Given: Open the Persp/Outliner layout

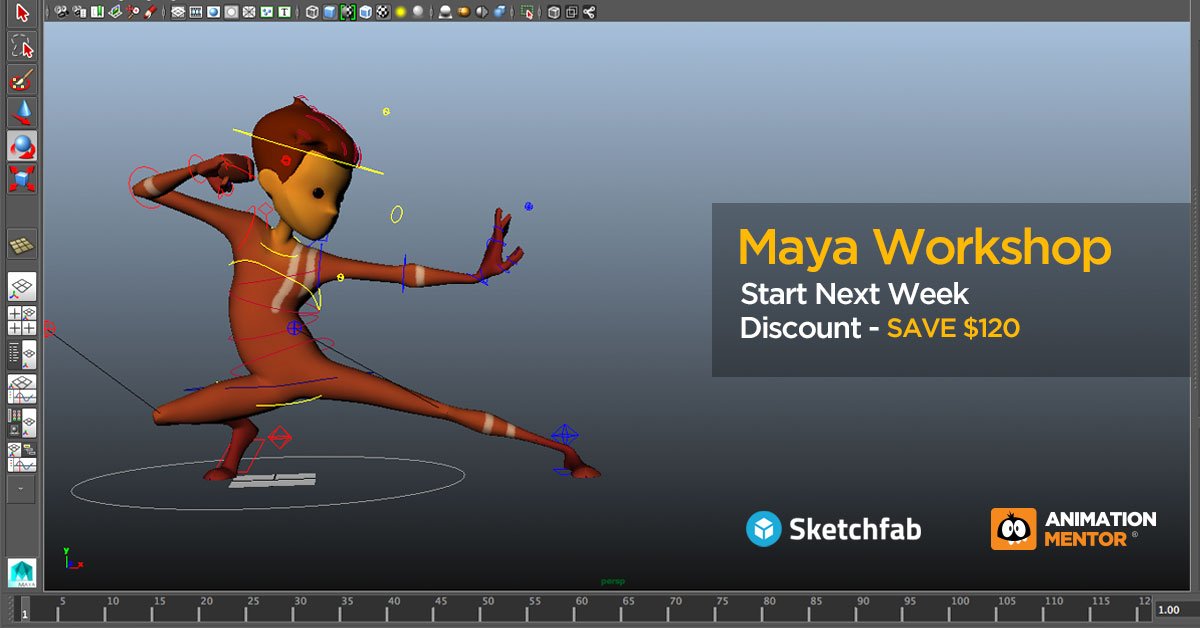Looking at the screenshot, I should coord(22,355).
